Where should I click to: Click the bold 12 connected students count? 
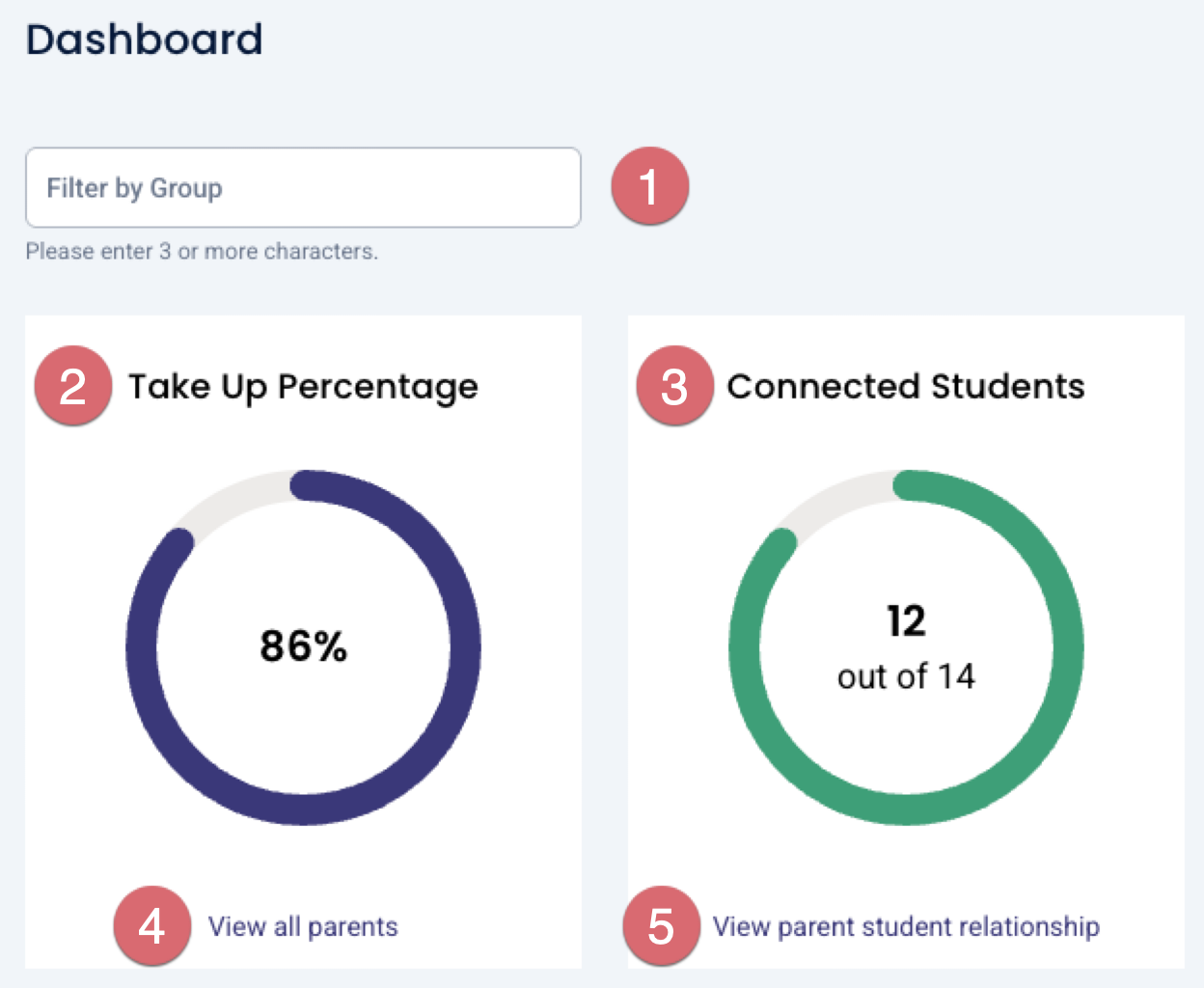click(x=906, y=621)
